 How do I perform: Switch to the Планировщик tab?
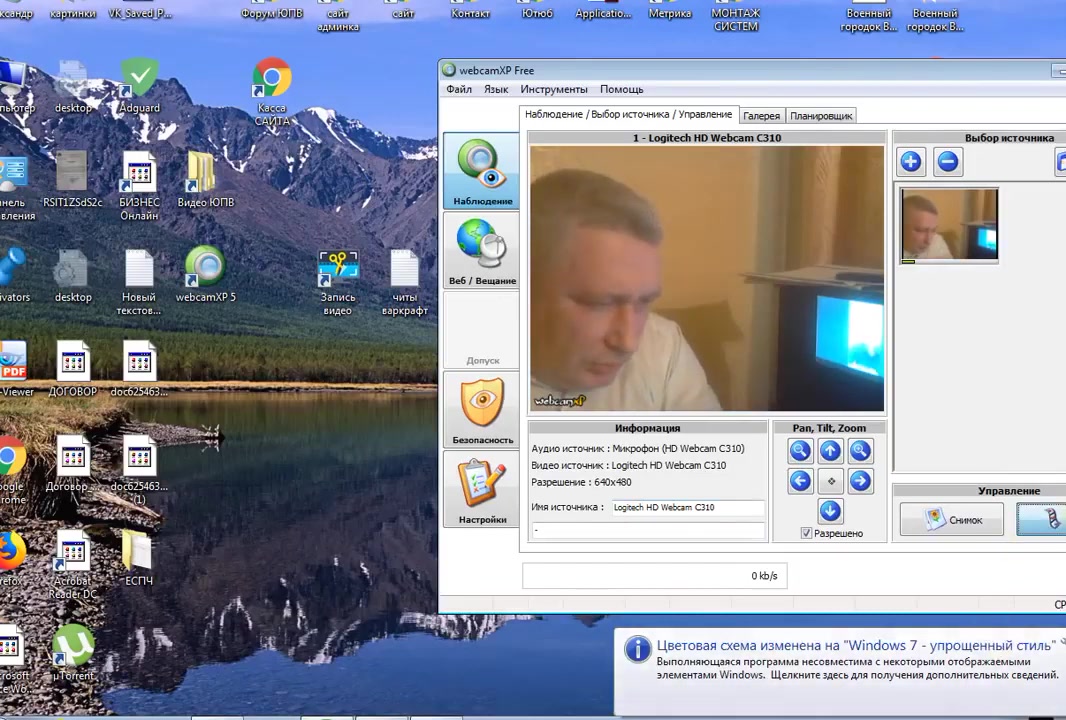click(821, 116)
